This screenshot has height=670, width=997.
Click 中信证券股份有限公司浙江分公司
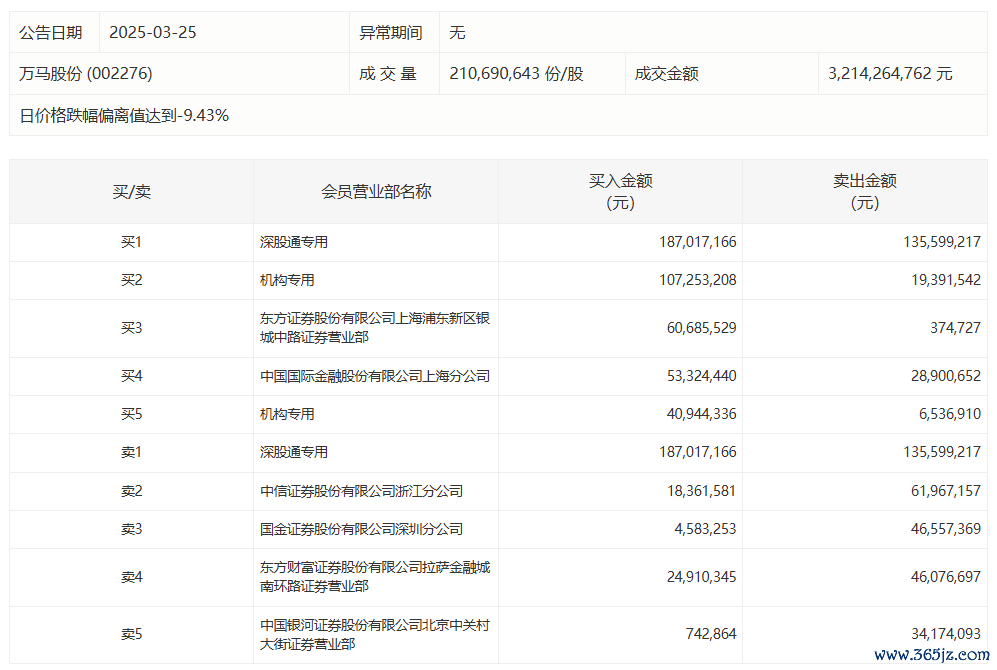pyautogui.click(x=361, y=491)
